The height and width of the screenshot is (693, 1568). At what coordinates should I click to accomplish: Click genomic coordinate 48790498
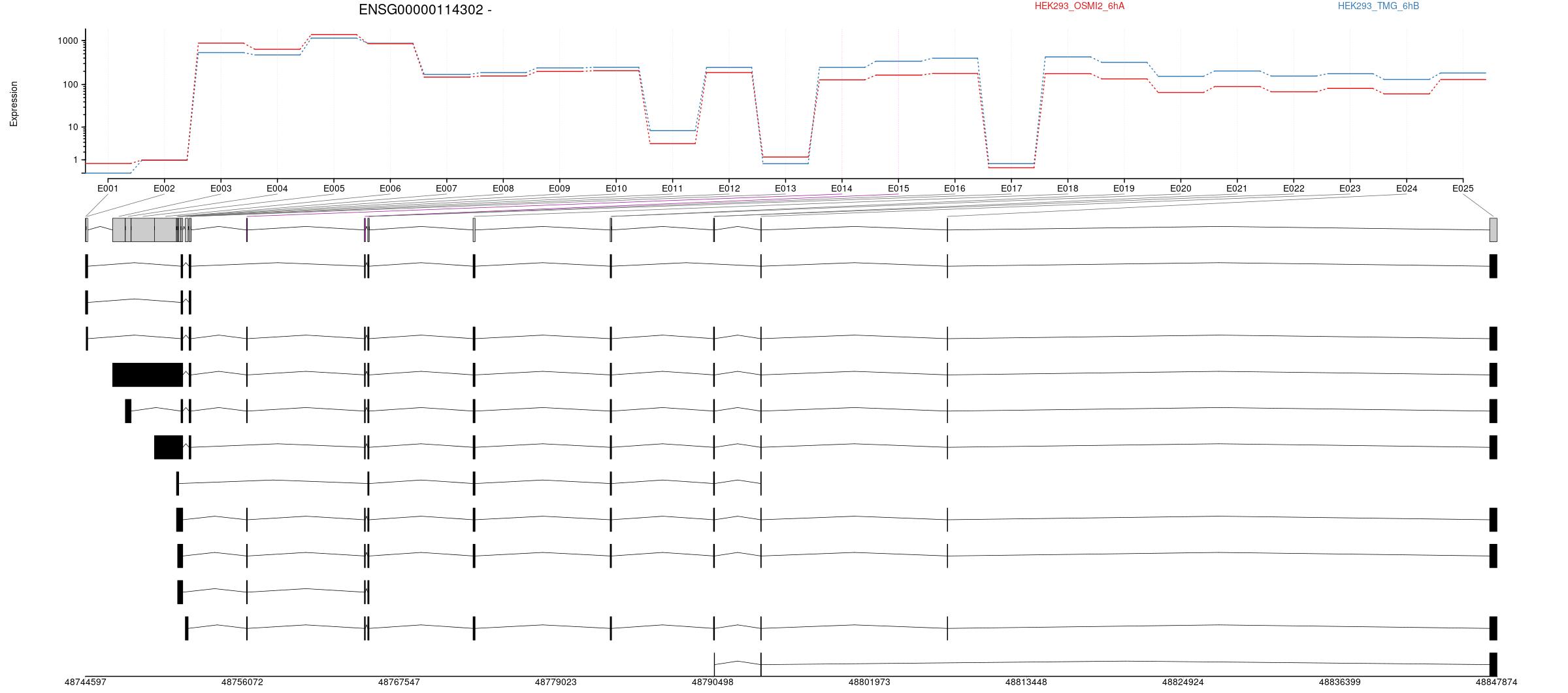coord(713,683)
